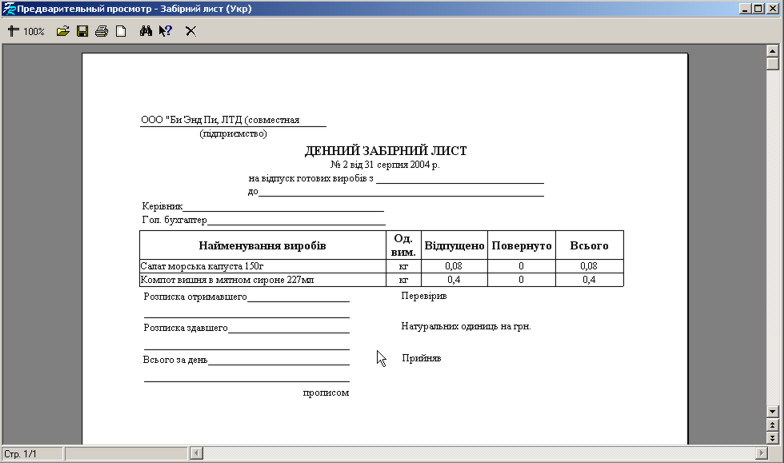Open a report file via folder icon
Image resolution: width=784 pixels, height=463 pixels.
pyautogui.click(x=63, y=31)
